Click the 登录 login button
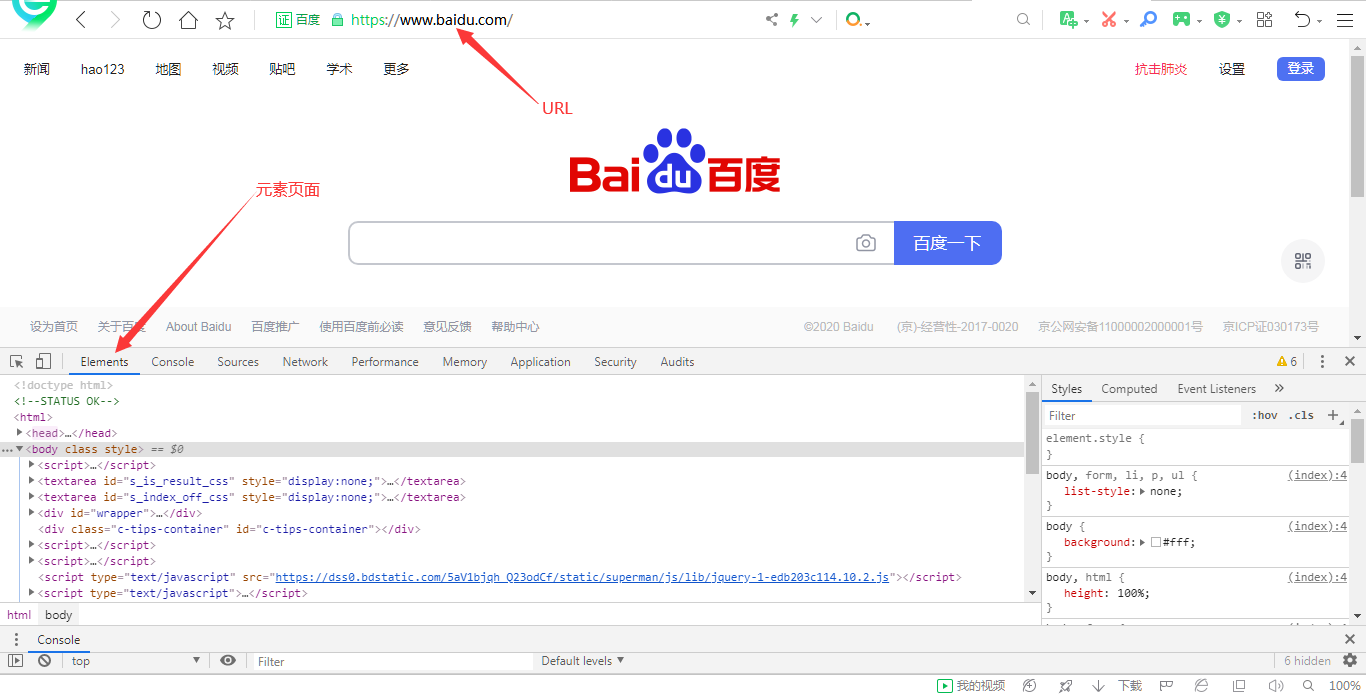The image size is (1366, 697). (1300, 68)
